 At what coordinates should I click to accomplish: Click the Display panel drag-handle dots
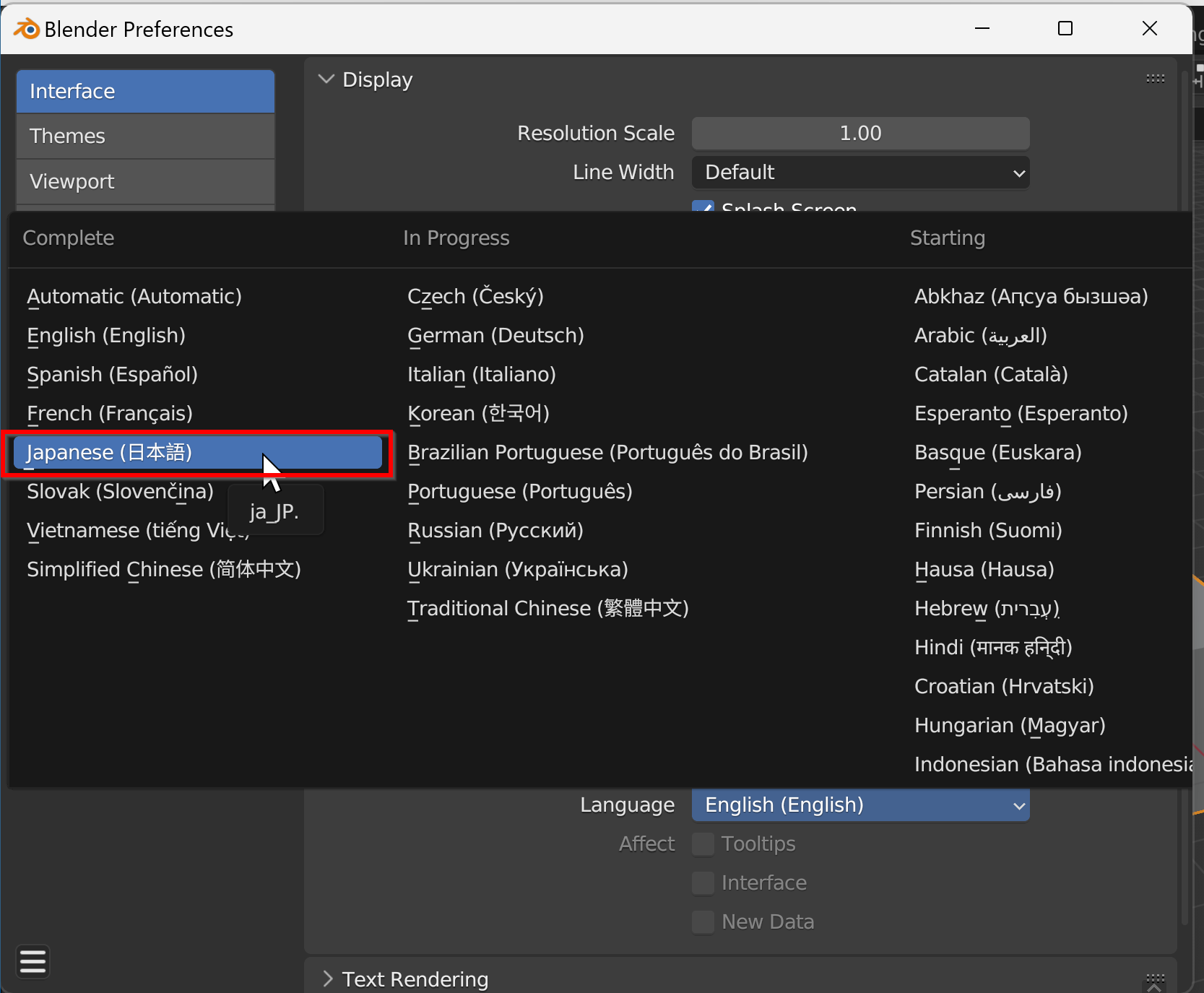1155,79
